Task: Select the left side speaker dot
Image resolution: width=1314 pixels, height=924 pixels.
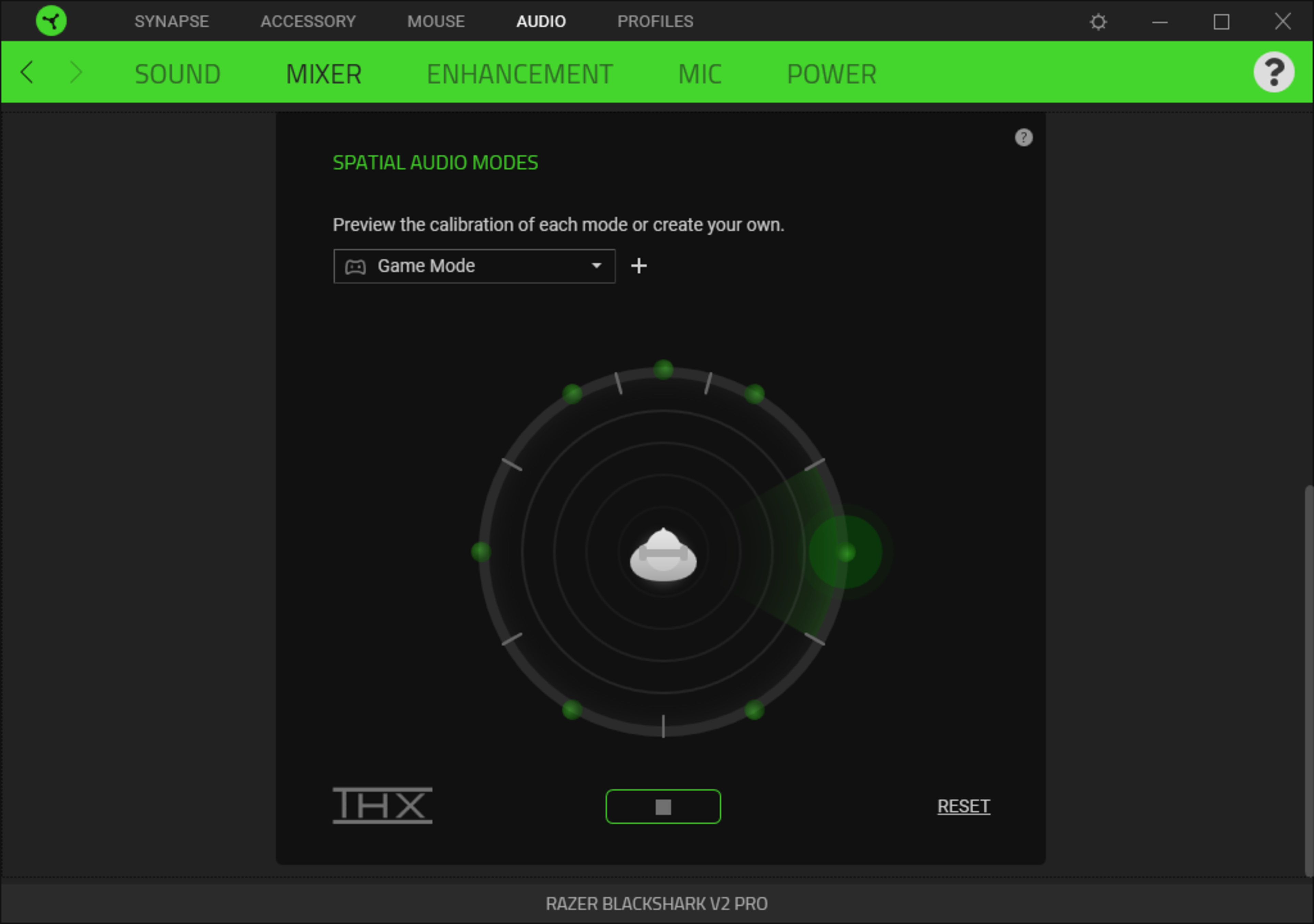Action: click(x=481, y=552)
